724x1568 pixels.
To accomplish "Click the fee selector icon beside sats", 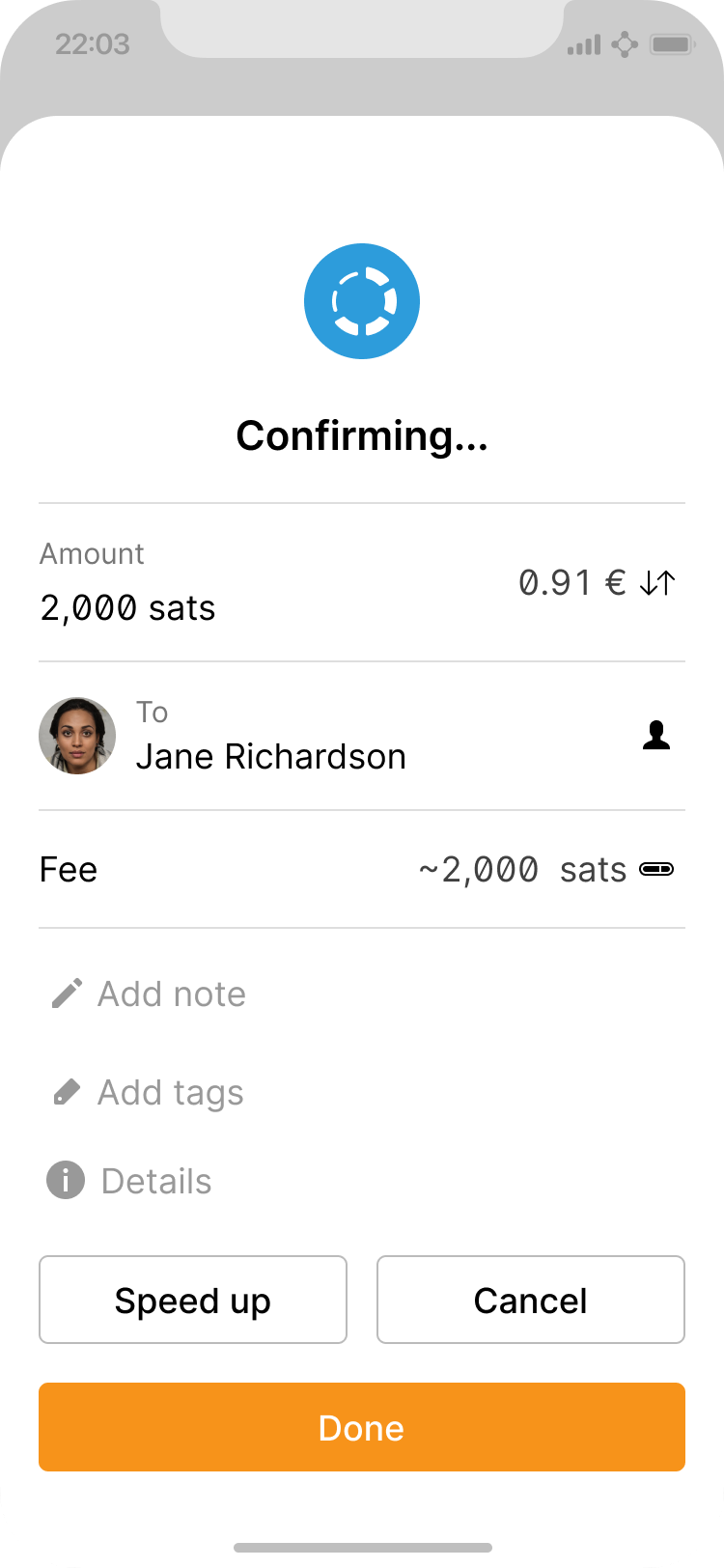I will click(x=656, y=869).
